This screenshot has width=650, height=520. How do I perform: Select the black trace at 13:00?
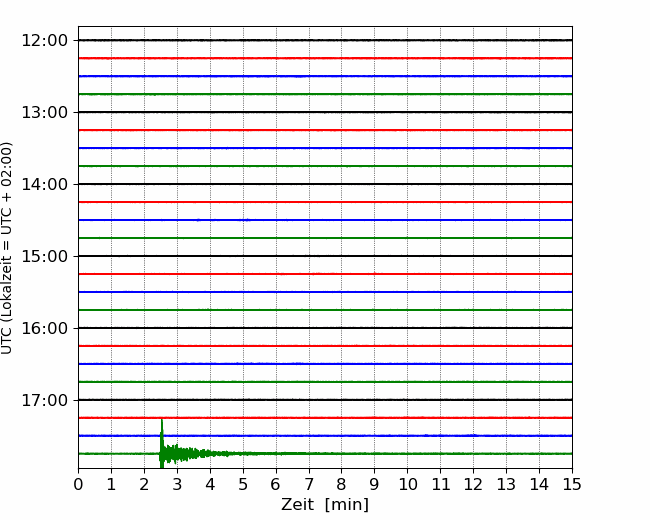coord(325,112)
